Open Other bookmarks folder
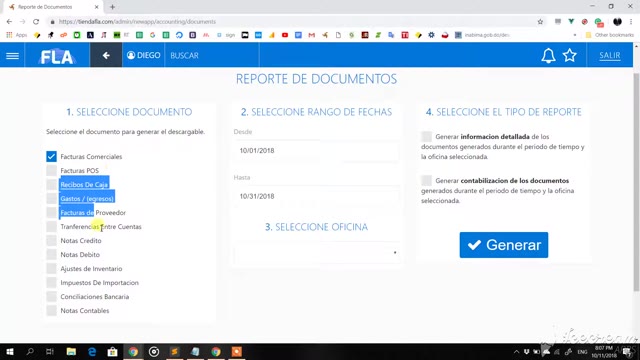The width and height of the screenshot is (640, 360). pyautogui.click(x=609, y=35)
